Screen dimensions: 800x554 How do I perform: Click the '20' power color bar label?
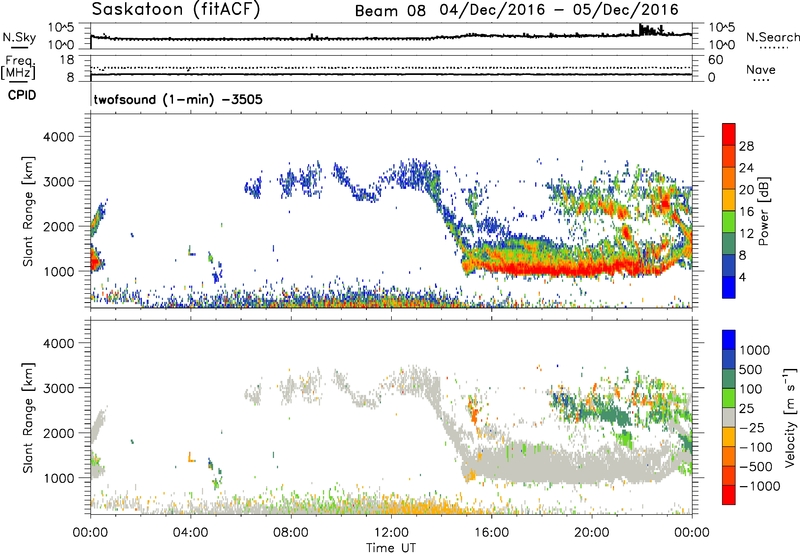pyautogui.click(x=746, y=190)
